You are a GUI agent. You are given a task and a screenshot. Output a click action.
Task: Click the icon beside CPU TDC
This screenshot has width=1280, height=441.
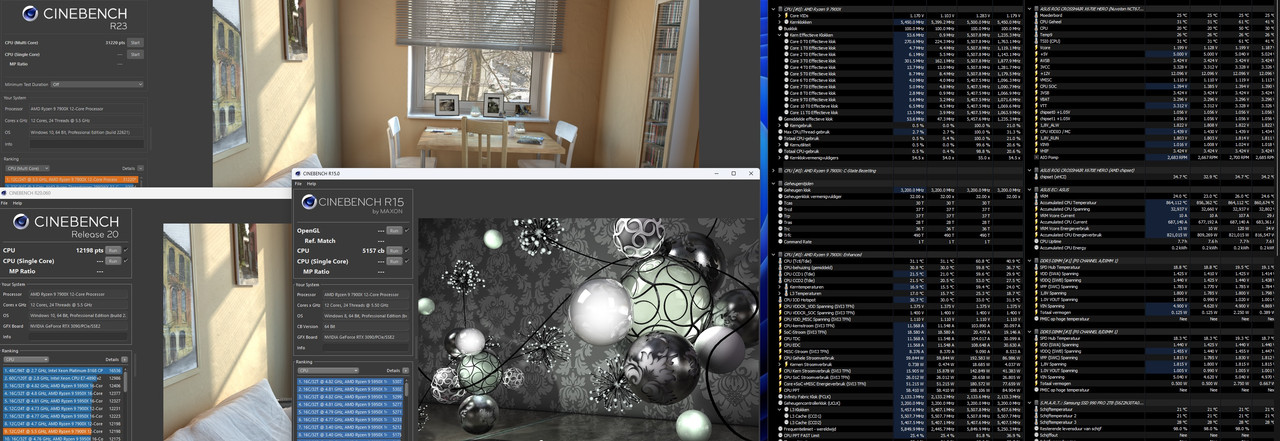[x=780, y=339]
